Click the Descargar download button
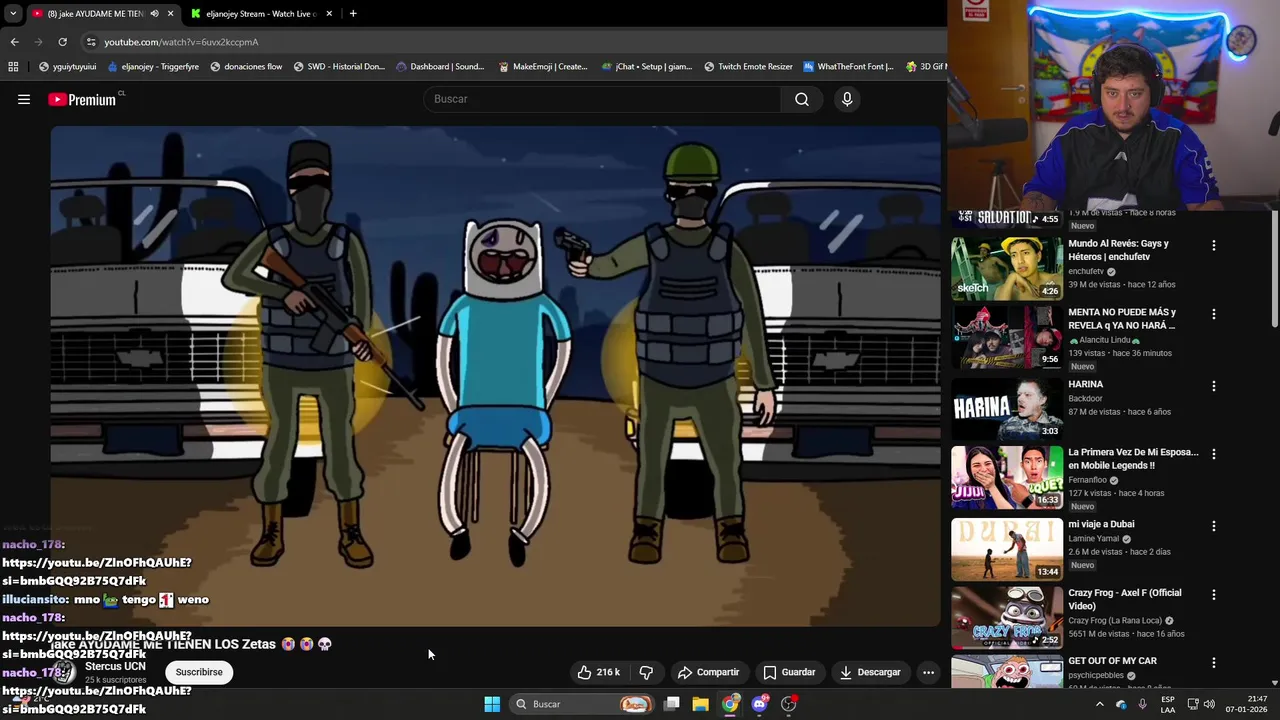The image size is (1280, 720). [870, 672]
